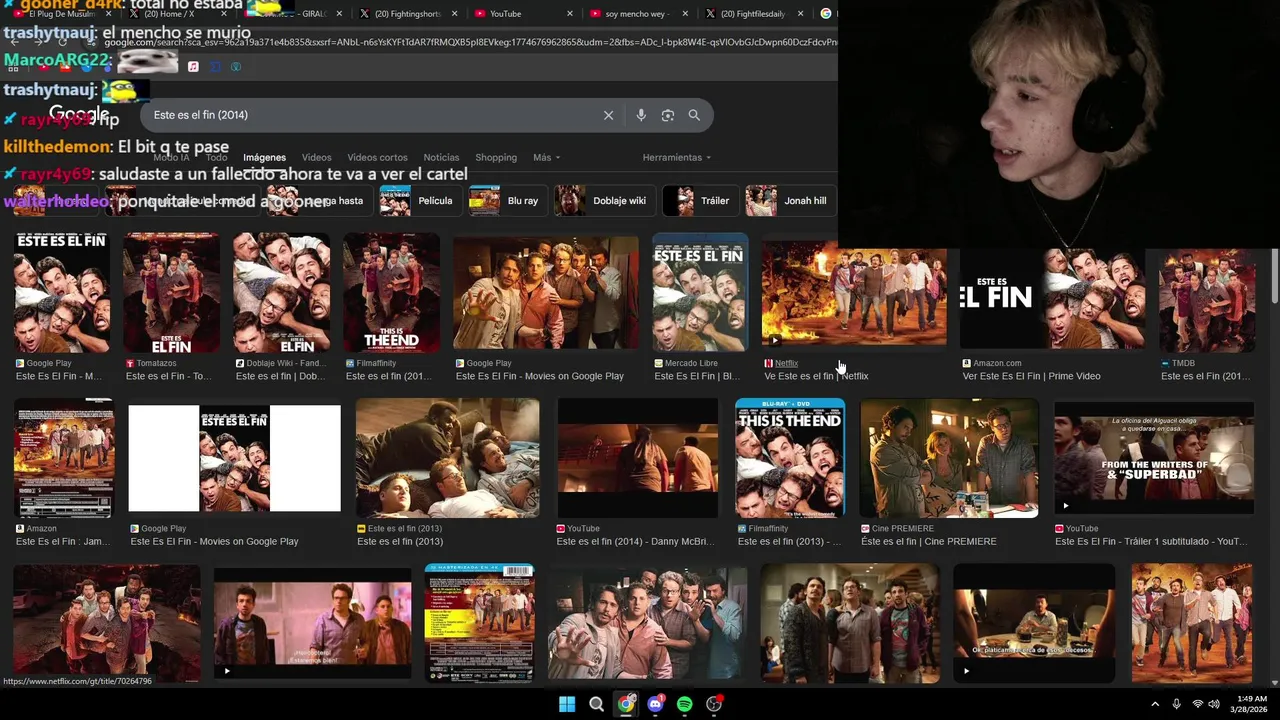
Task: Select the Imágenes search tab
Action: pyautogui.click(x=264, y=158)
